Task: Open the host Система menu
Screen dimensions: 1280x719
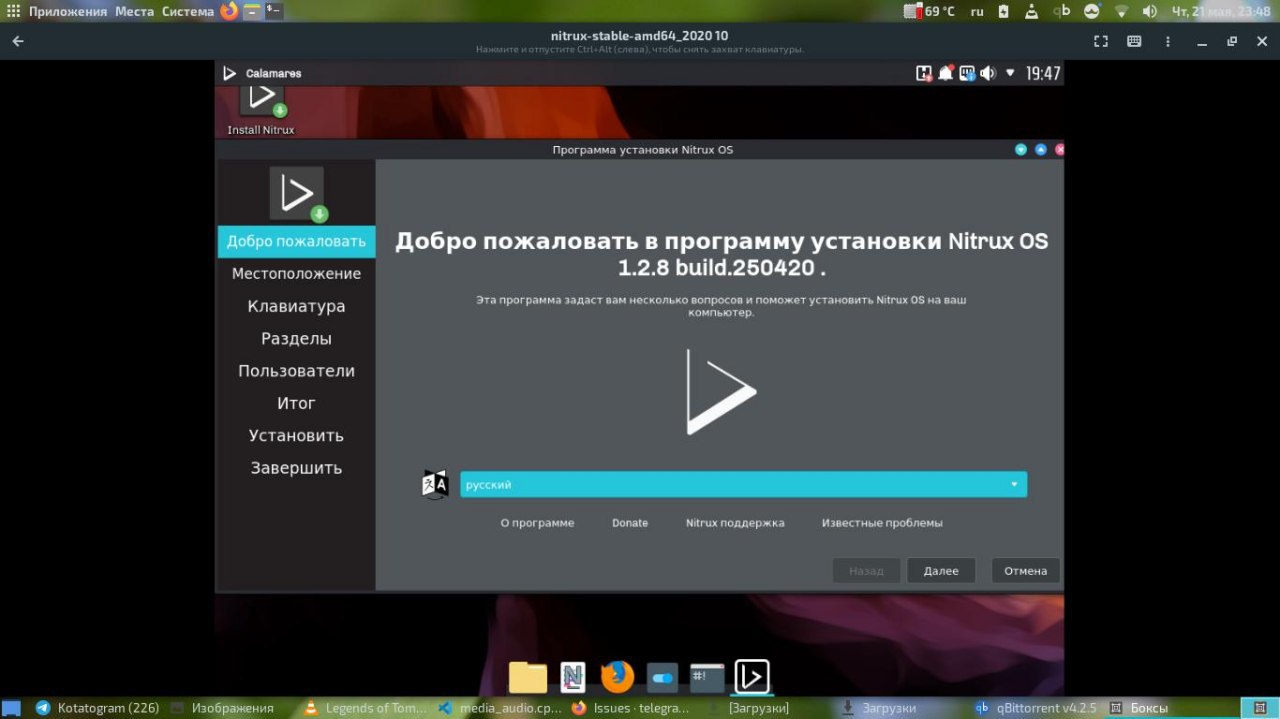Action: (188, 11)
